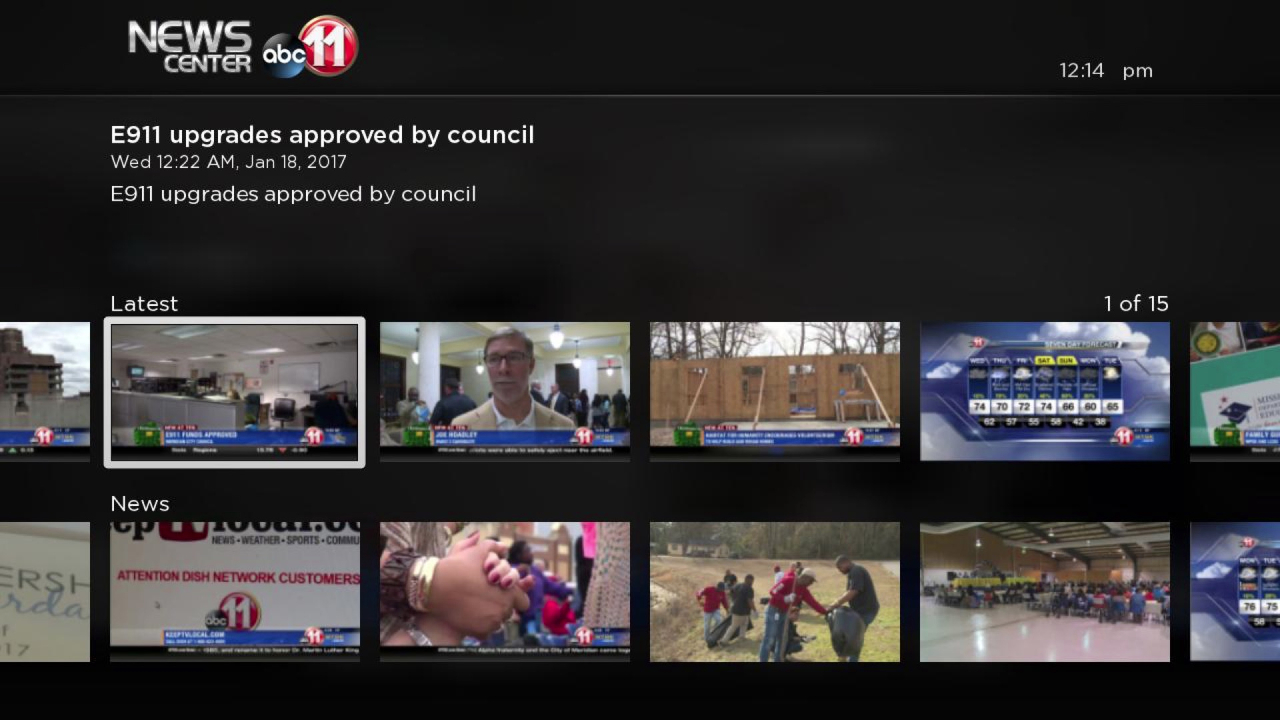This screenshot has height=720, width=1280.
Task: Click the News Center abc 11 logo
Action: 243,46
